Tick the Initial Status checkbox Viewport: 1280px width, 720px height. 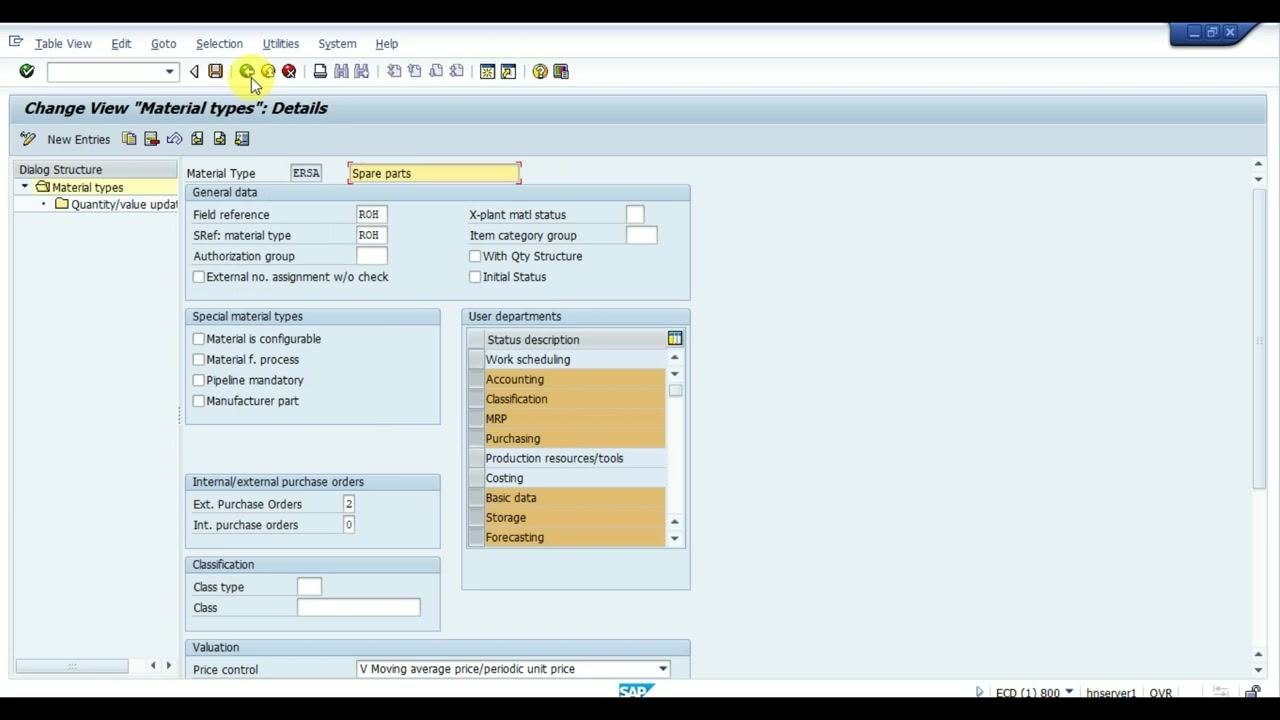tap(475, 277)
